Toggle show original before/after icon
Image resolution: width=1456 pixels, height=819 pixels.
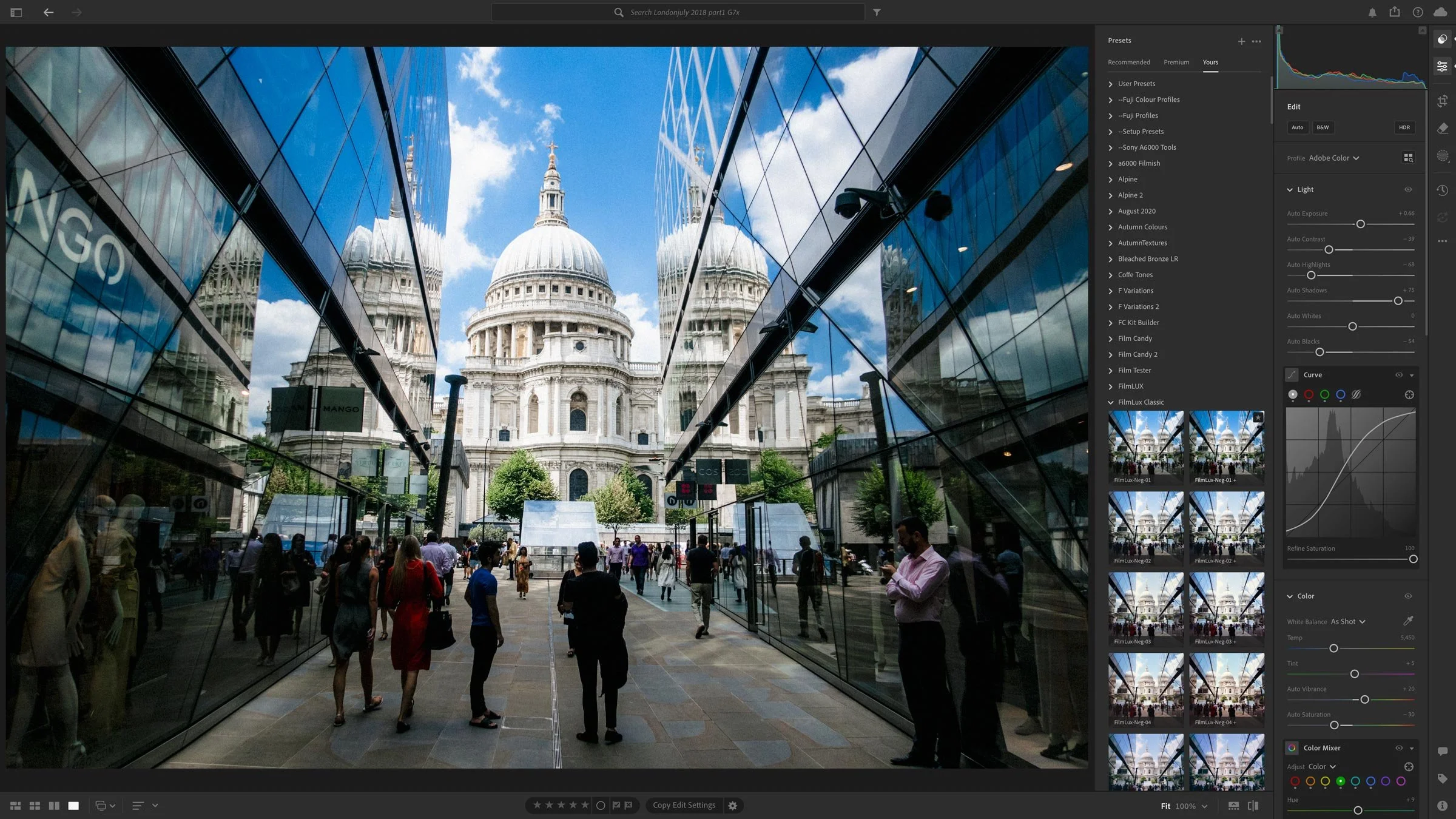coord(1253,806)
